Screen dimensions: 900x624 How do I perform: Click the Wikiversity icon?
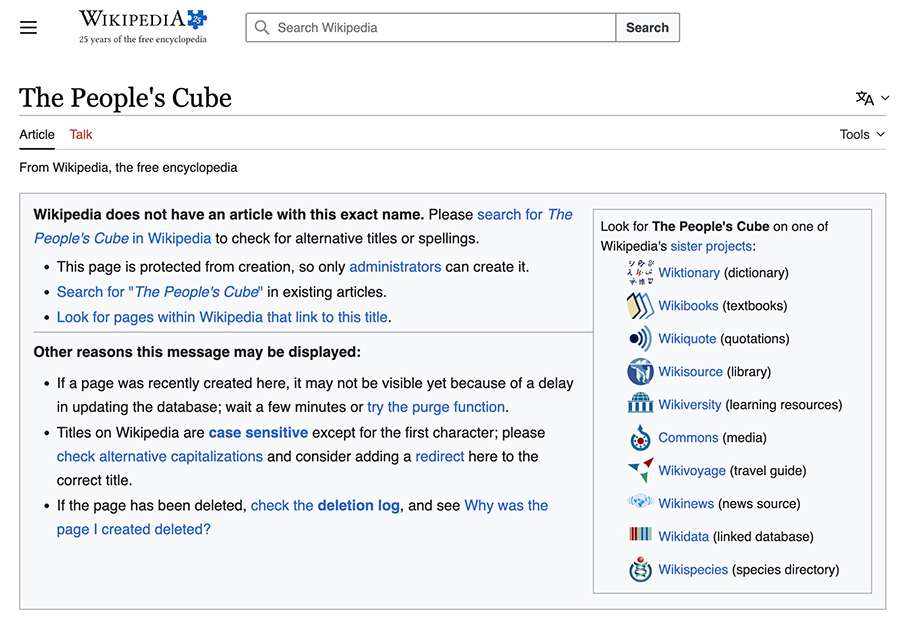640,404
